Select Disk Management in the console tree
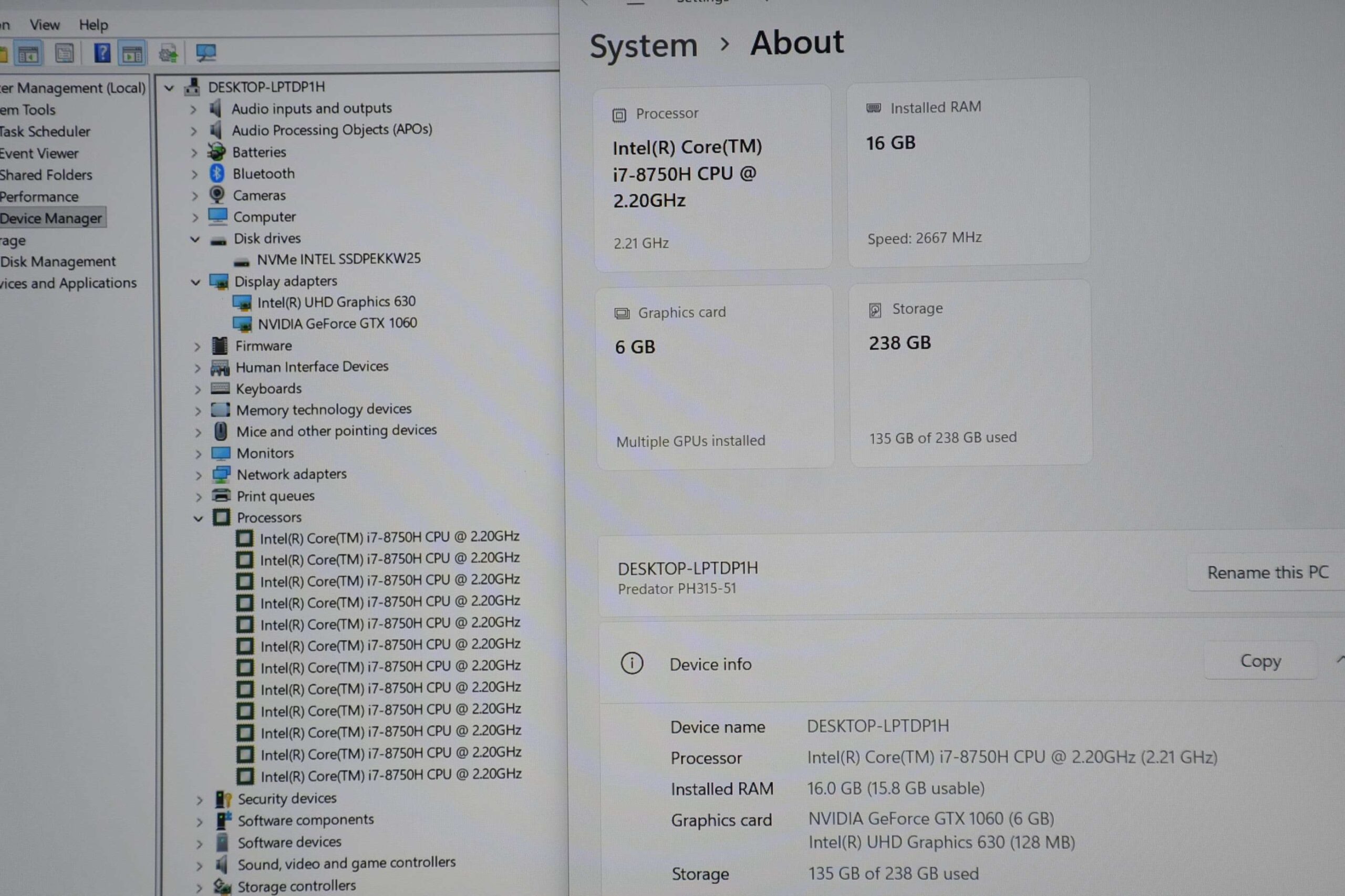 [x=58, y=261]
